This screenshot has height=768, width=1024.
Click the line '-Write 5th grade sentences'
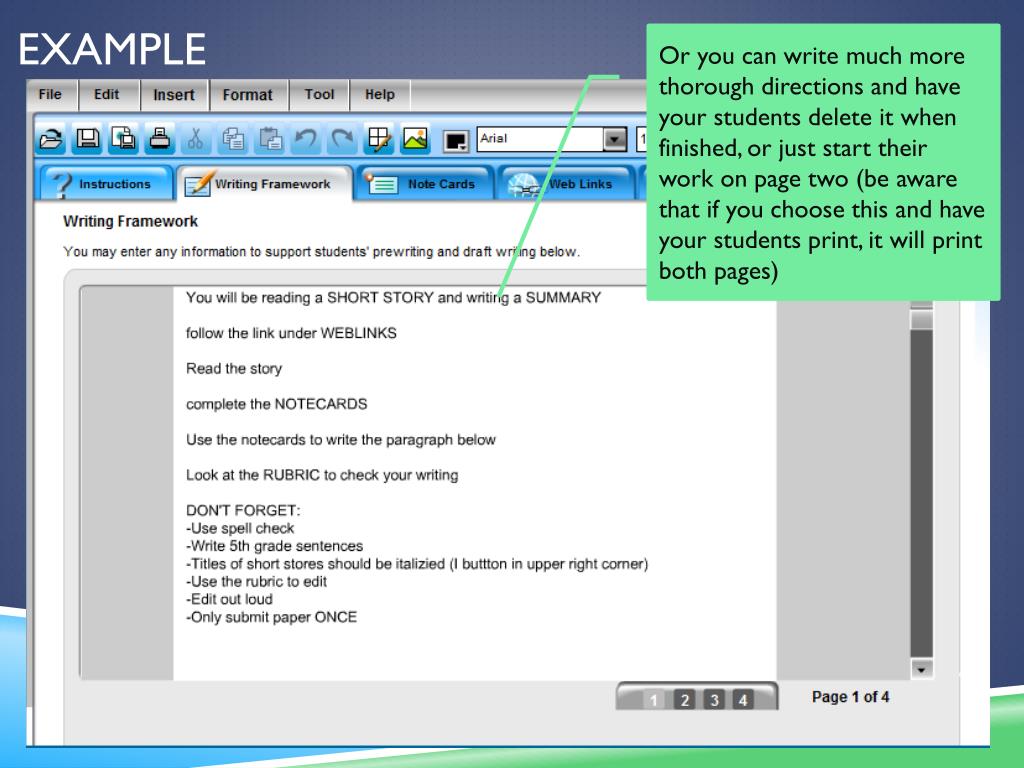click(x=274, y=546)
